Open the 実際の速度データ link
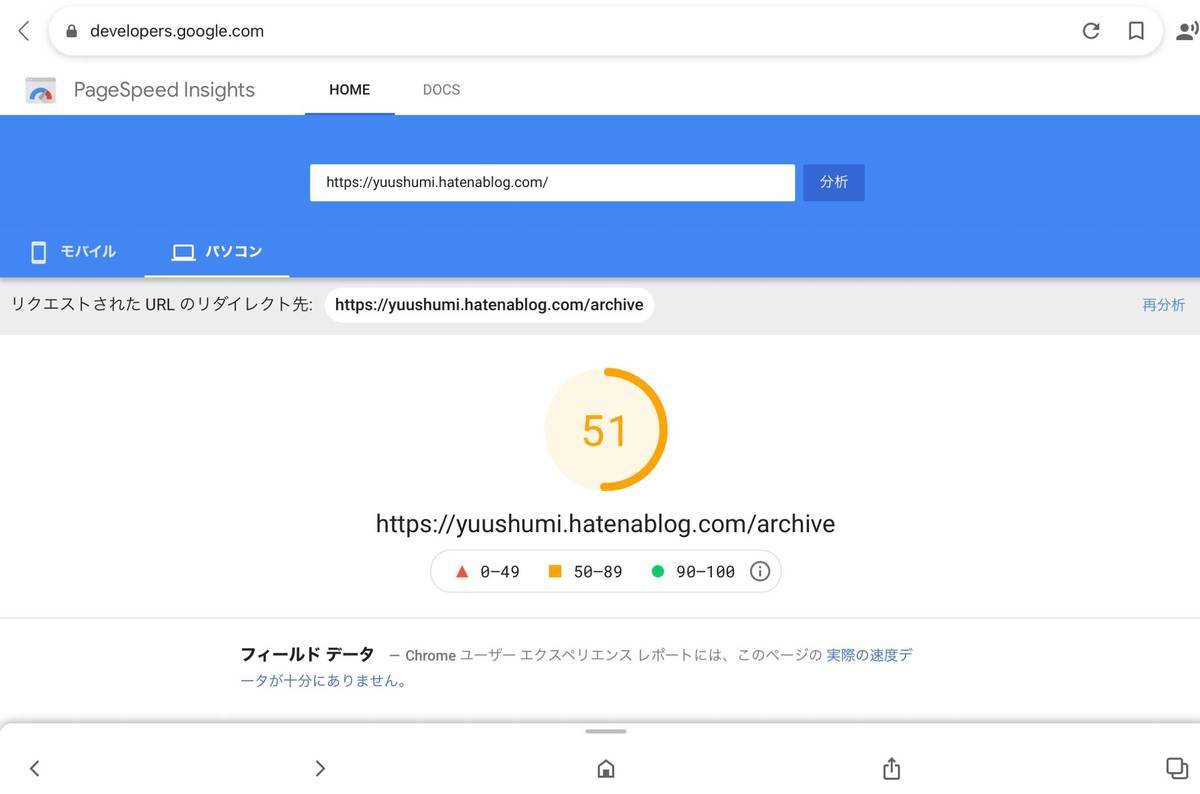 pyautogui.click(x=869, y=656)
